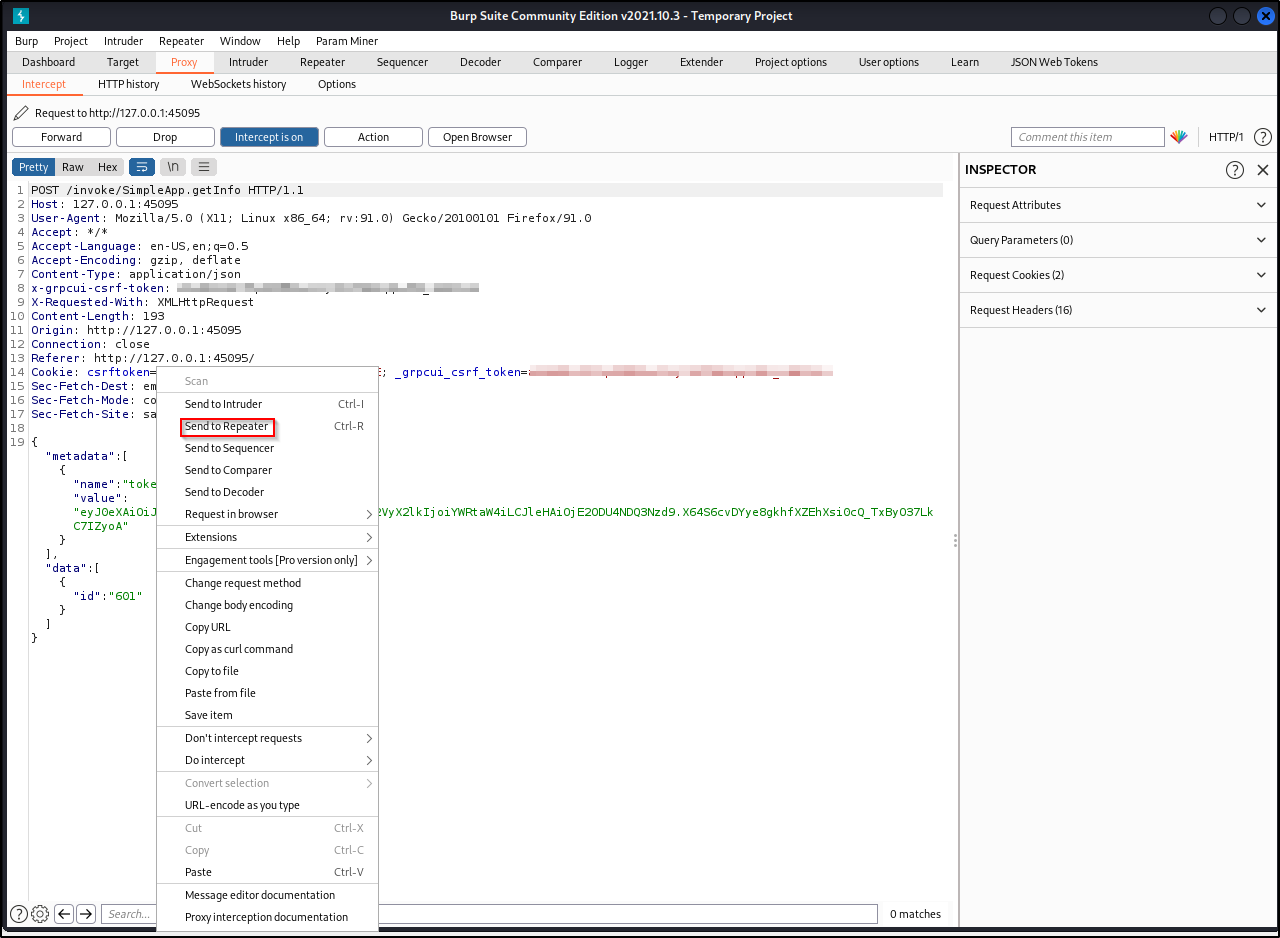
Task: Click the pencil edit-request icon
Action: (21, 113)
